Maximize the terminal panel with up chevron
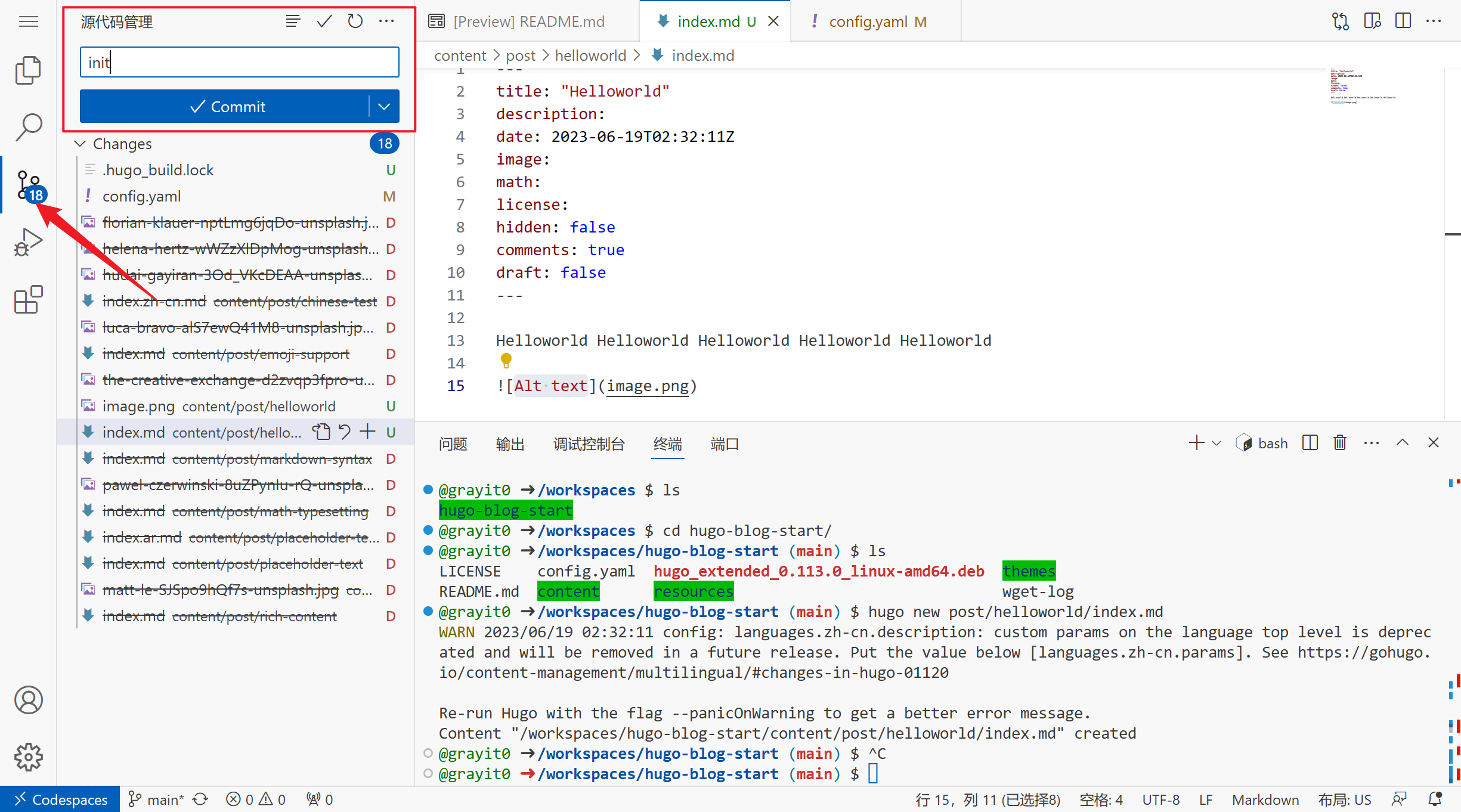1461x812 pixels. coord(1403,443)
